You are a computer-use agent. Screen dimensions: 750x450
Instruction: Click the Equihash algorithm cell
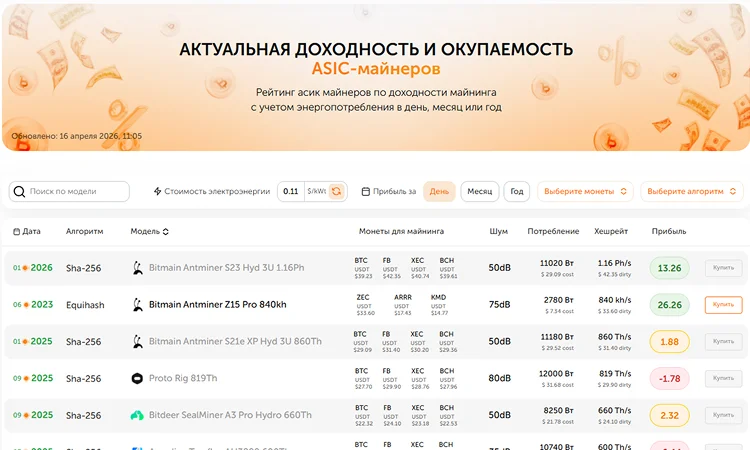(x=85, y=305)
